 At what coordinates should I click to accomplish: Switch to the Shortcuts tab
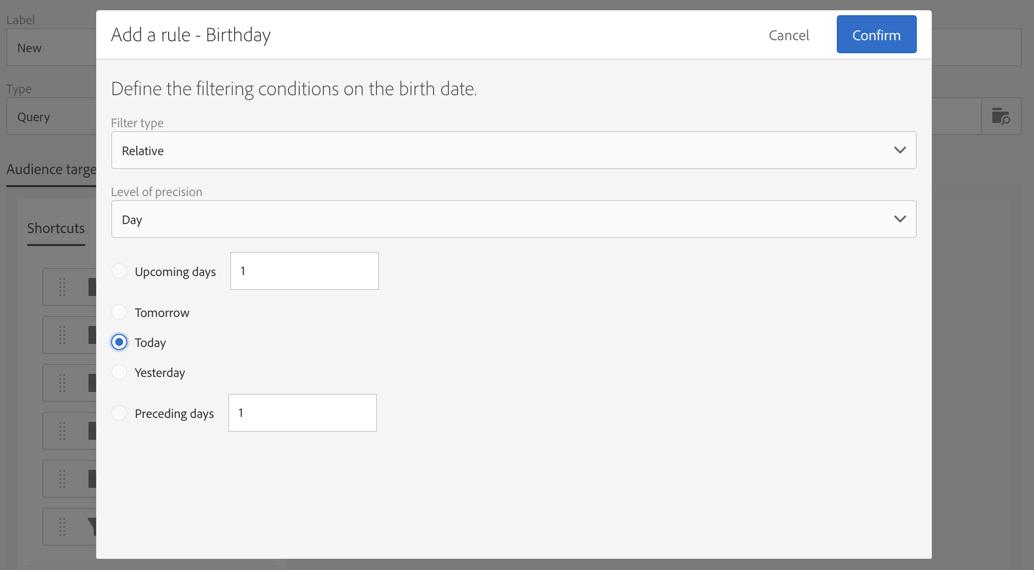click(x=56, y=228)
